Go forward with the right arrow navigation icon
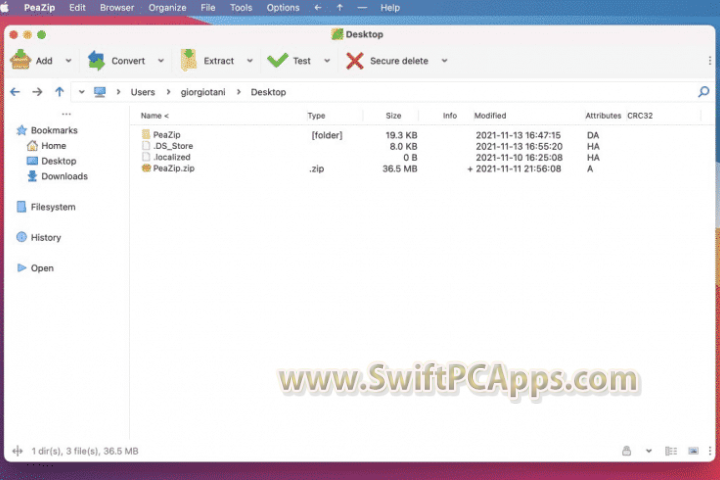Viewport: 720px width, 480px height. (x=37, y=92)
